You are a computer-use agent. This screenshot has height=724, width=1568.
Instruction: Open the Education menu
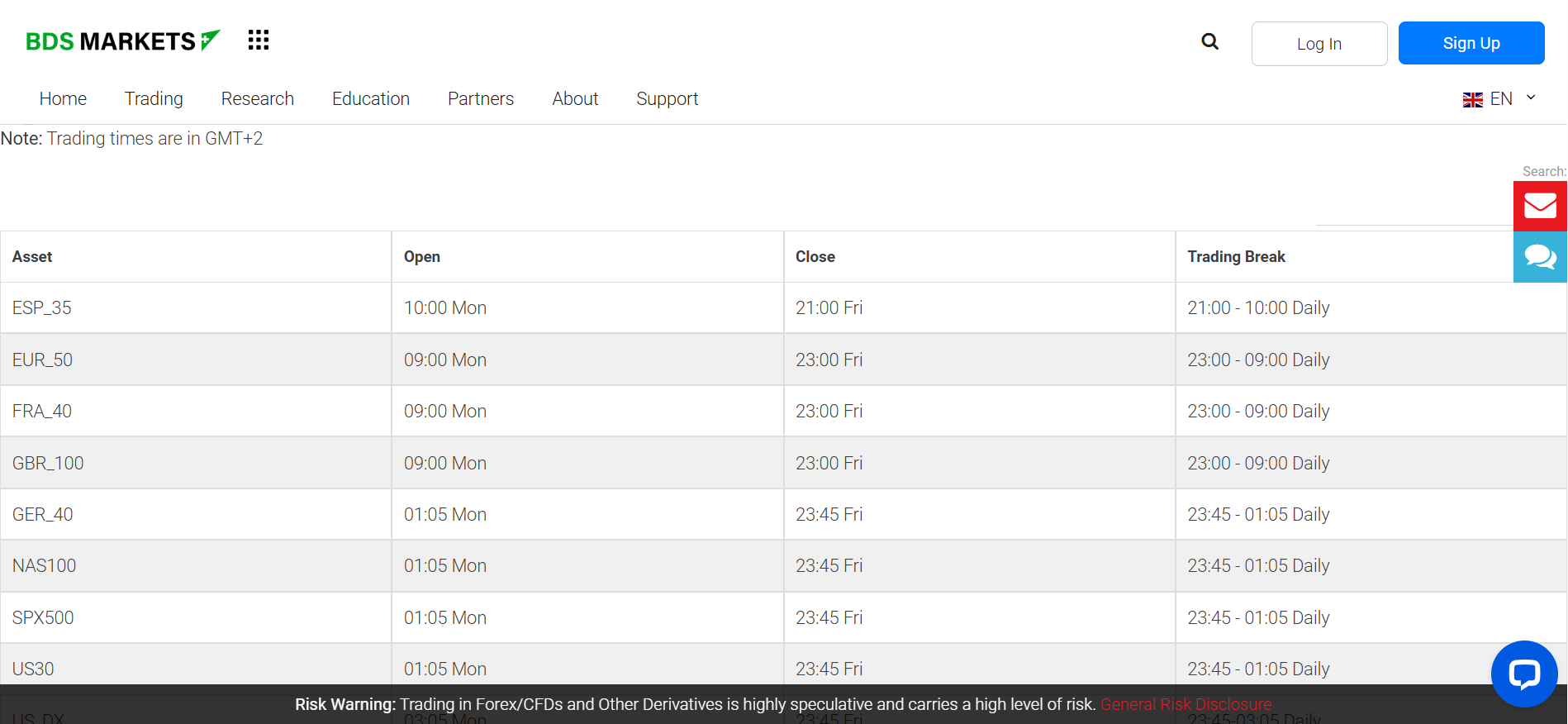(x=370, y=99)
